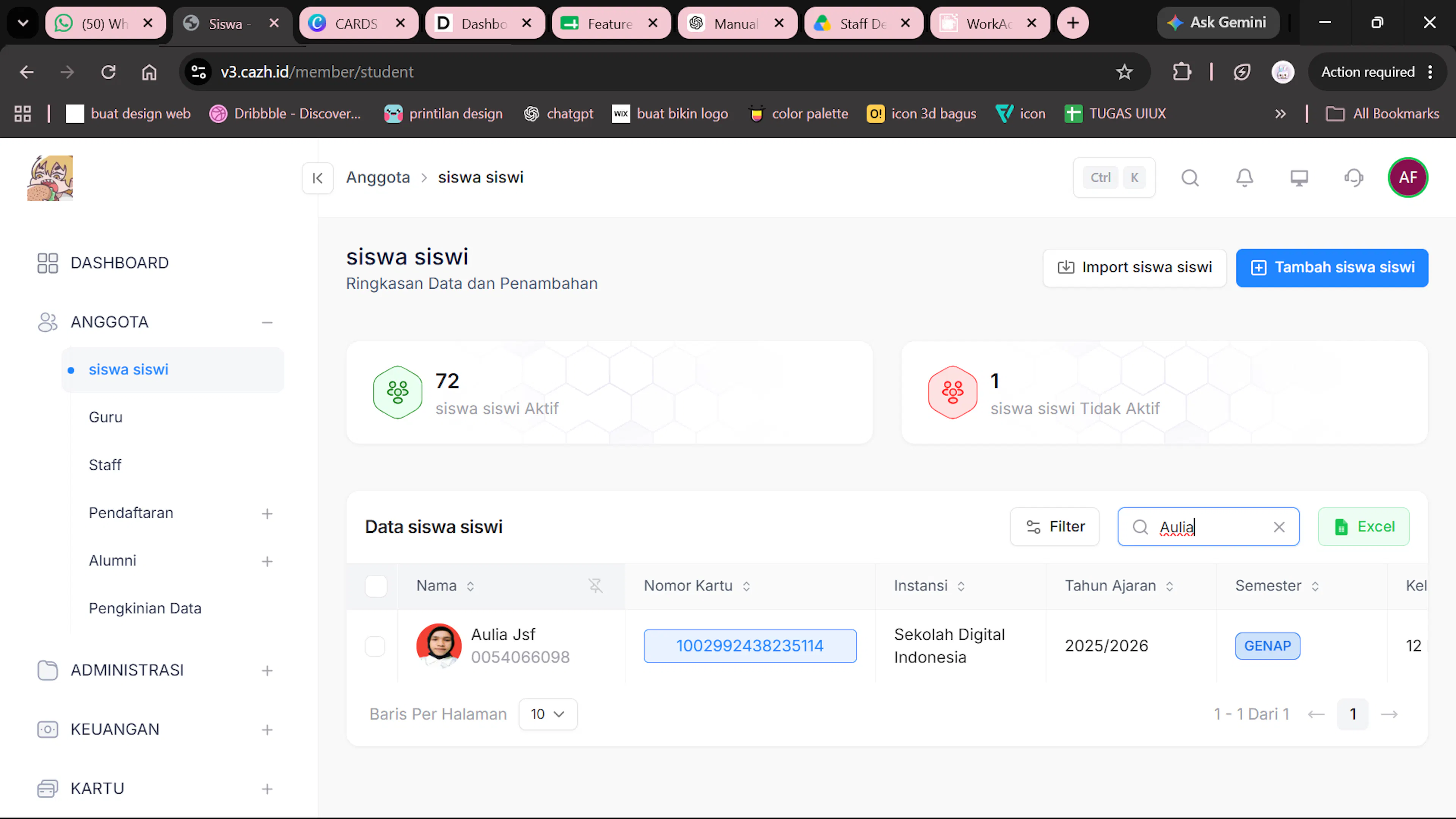Viewport: 1456px width, 819px height.
Task: Sort the table by Nomor Kartu
Action: [x=746, y=586]
